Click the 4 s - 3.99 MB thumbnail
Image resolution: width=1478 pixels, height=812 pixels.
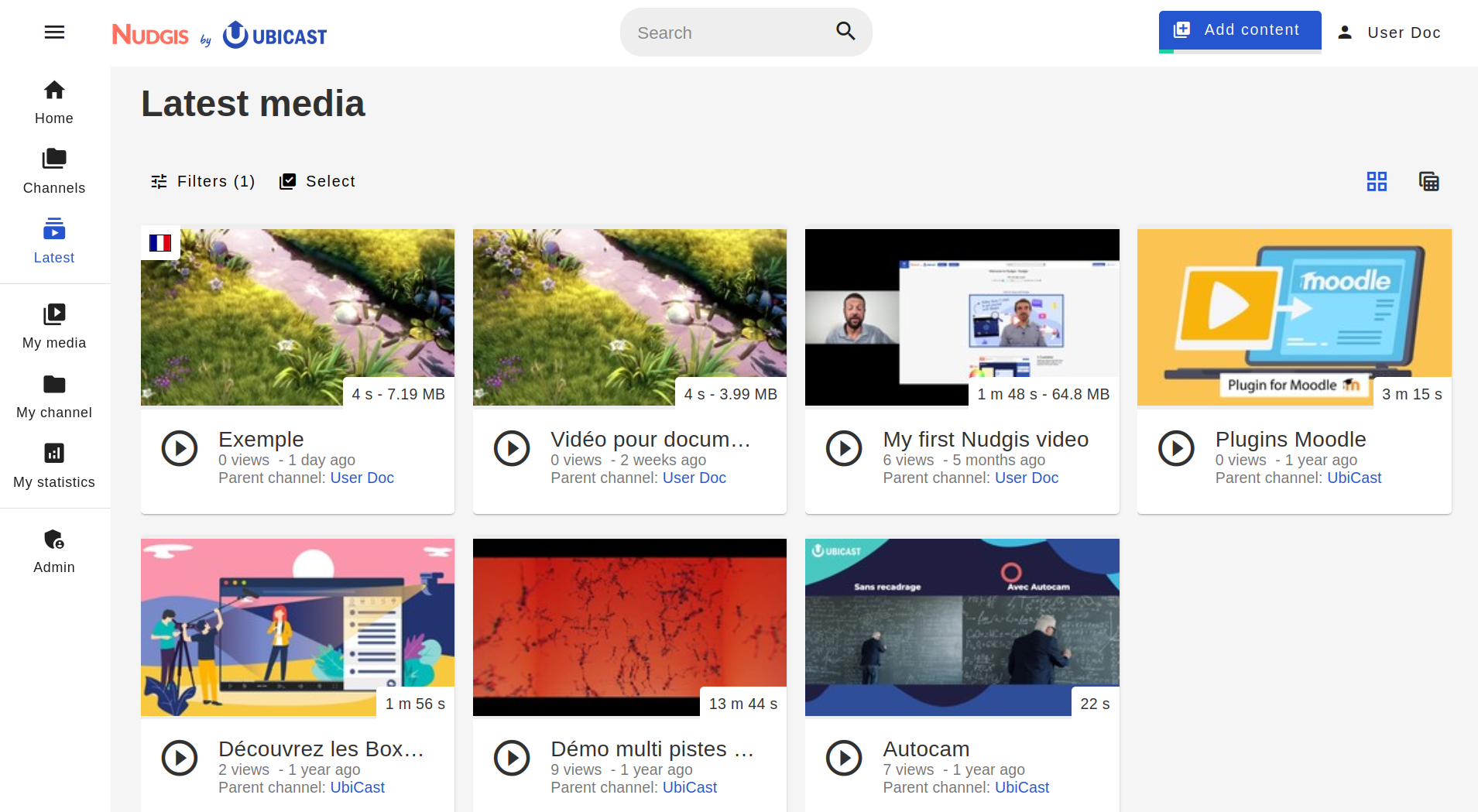pos(629,317)
